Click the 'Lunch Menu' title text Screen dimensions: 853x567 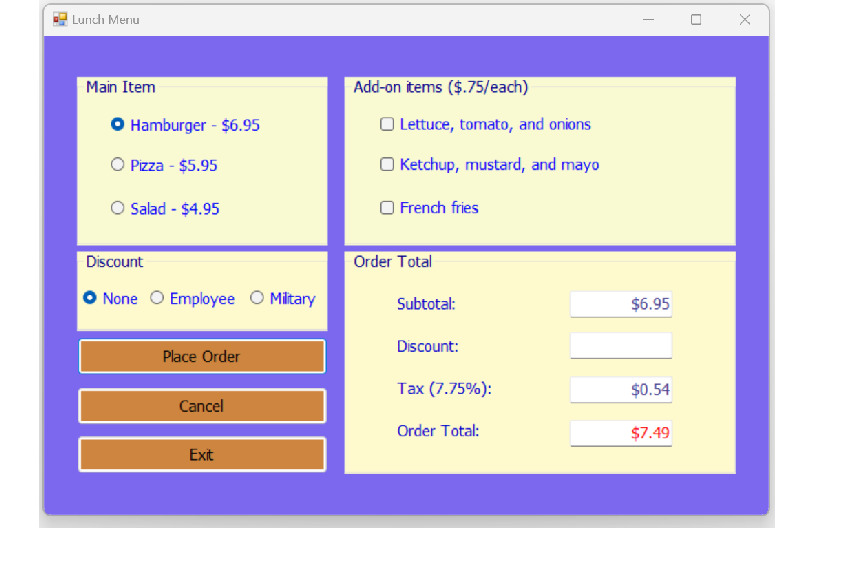[106, 20]
